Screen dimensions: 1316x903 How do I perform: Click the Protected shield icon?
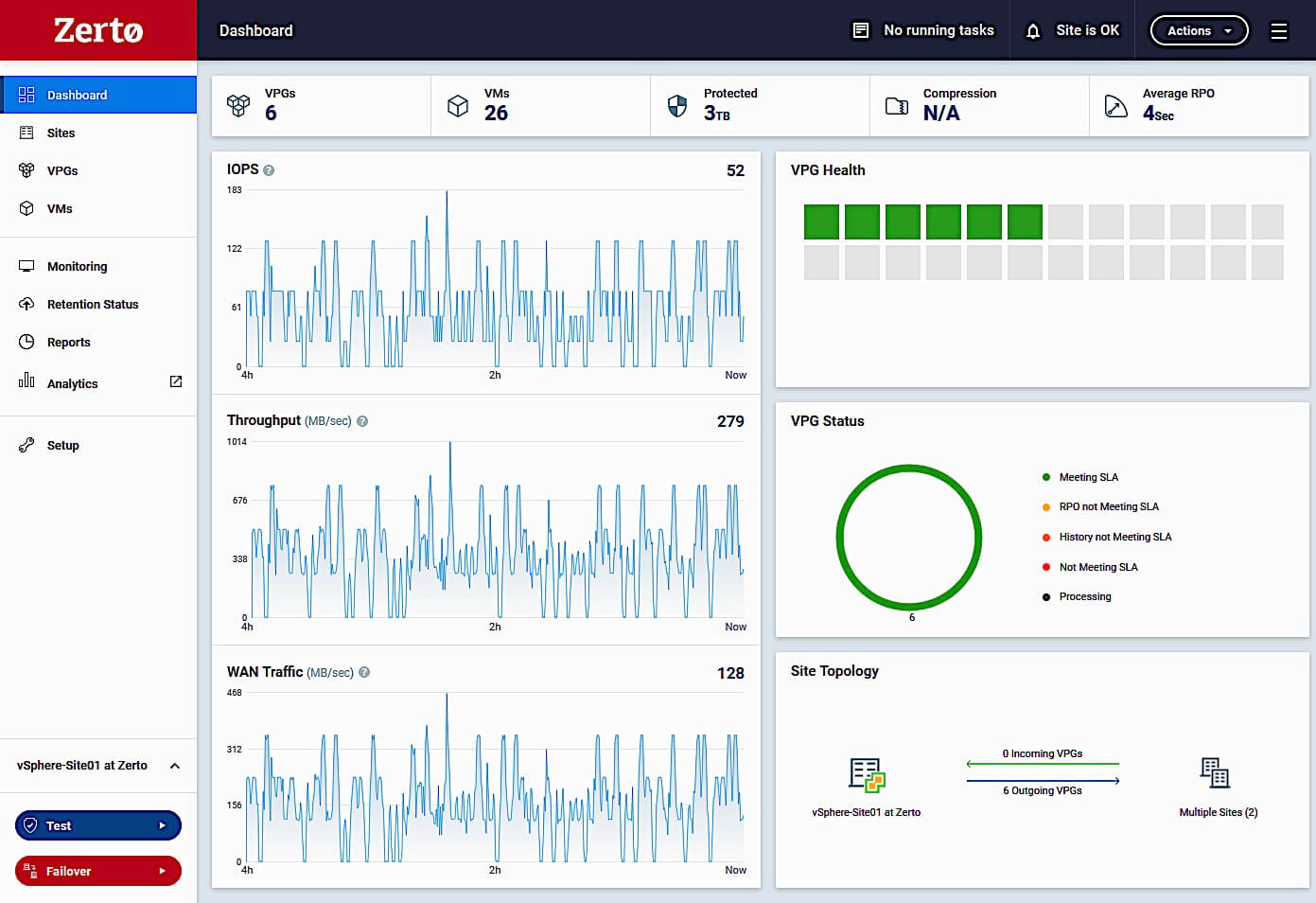677,105
